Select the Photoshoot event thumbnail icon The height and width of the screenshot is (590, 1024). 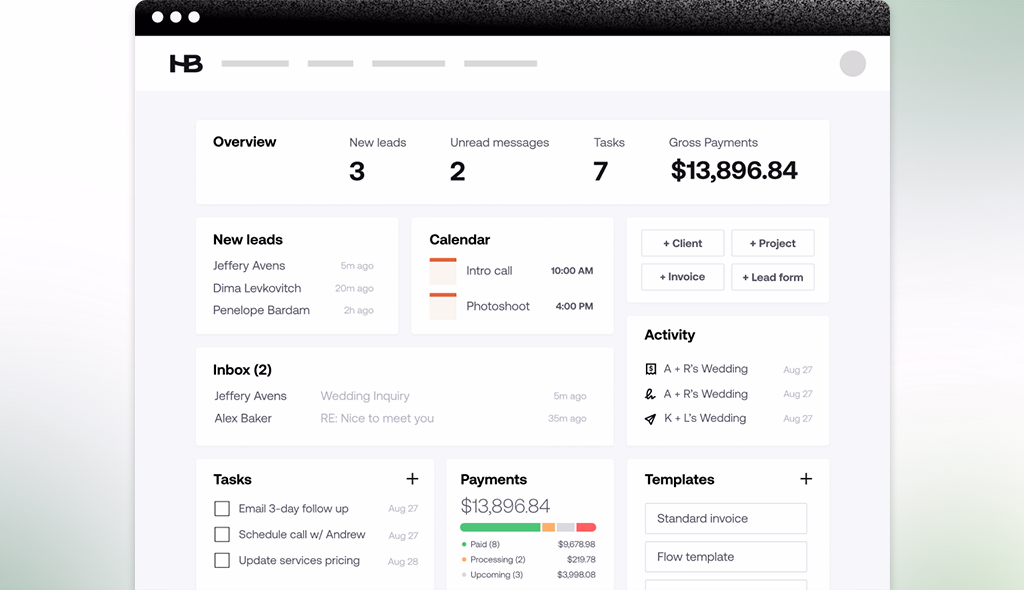[442, 306]
